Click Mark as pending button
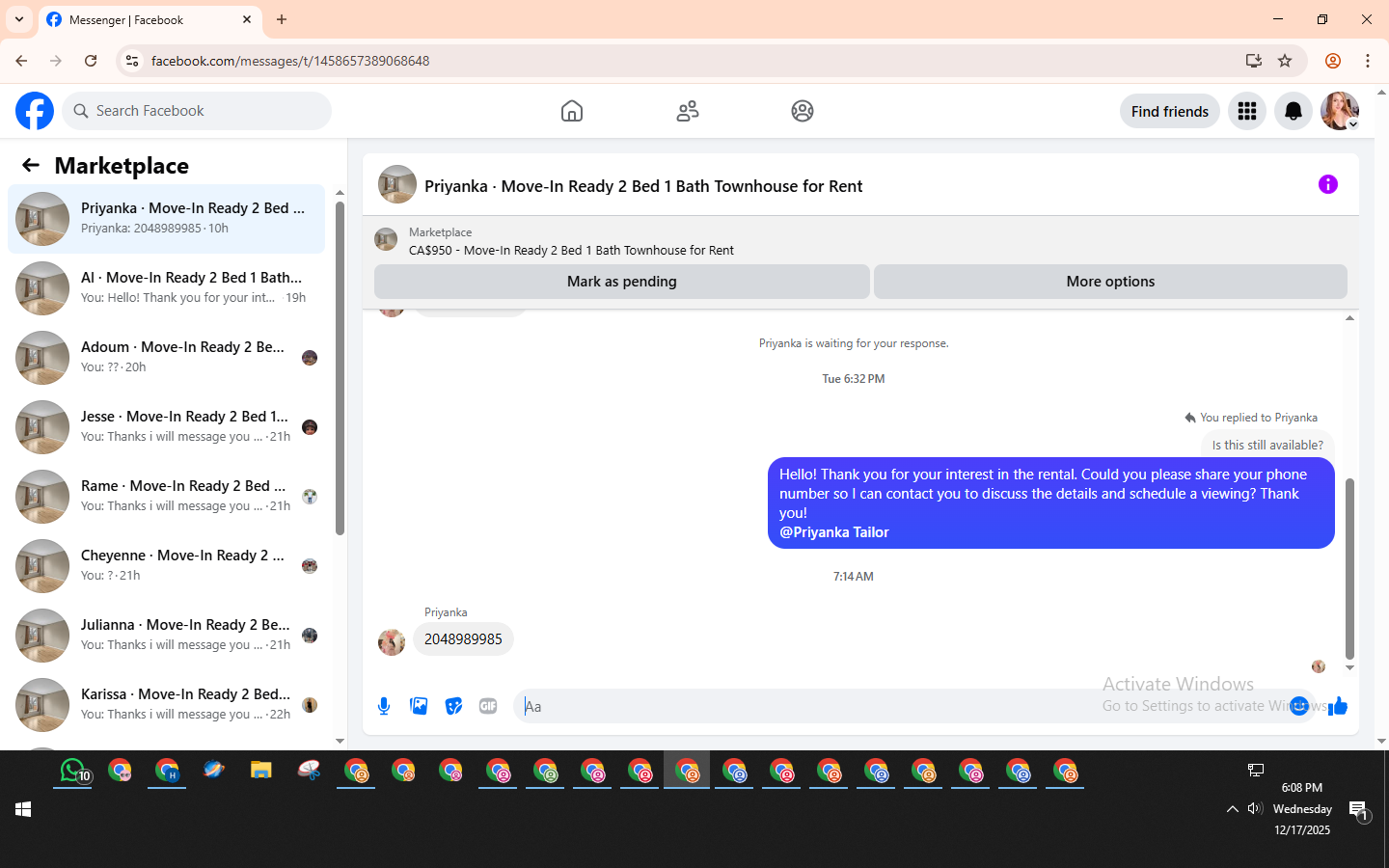Viewport: 1389px width, 868px height. [622, 282]
